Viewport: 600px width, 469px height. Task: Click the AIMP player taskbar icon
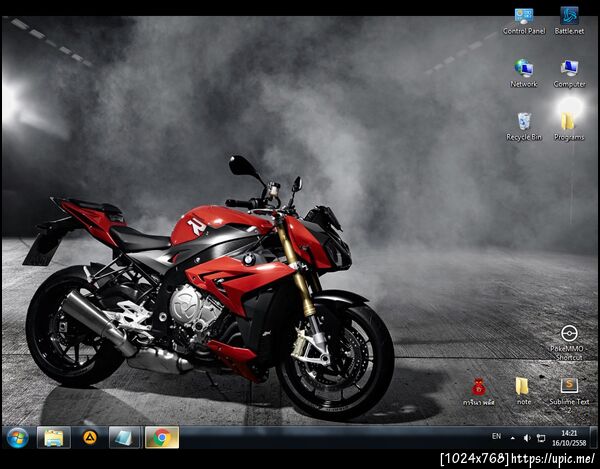(x=90, y=438)
